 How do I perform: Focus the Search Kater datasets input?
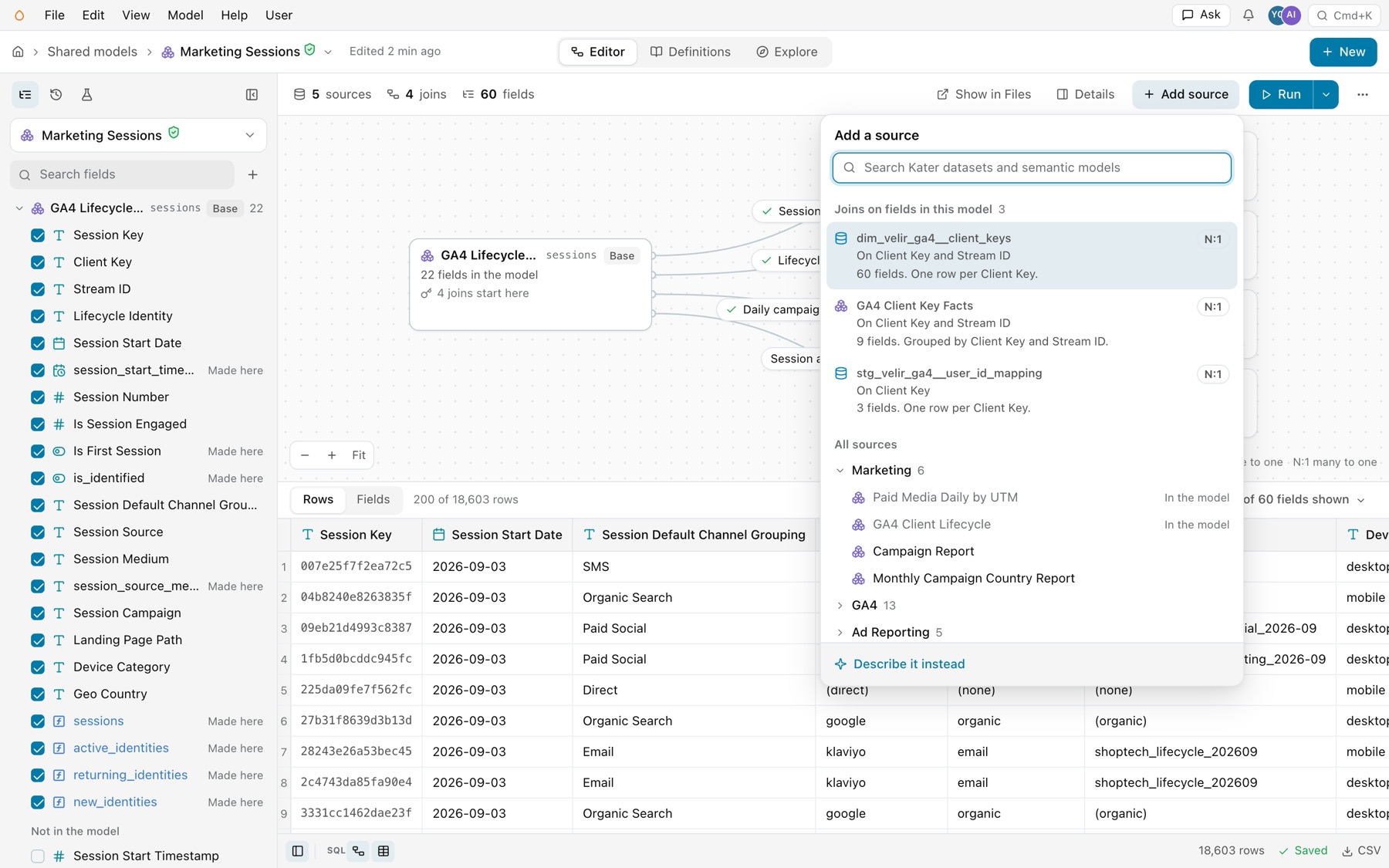click(x=1032, y=167)
